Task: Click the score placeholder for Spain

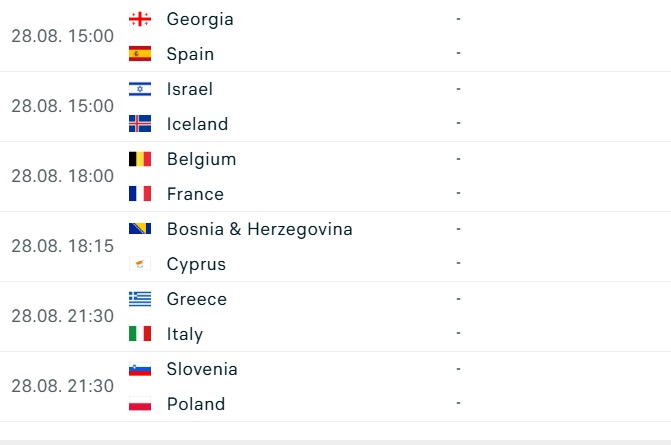Action: (x=458, y=53)
